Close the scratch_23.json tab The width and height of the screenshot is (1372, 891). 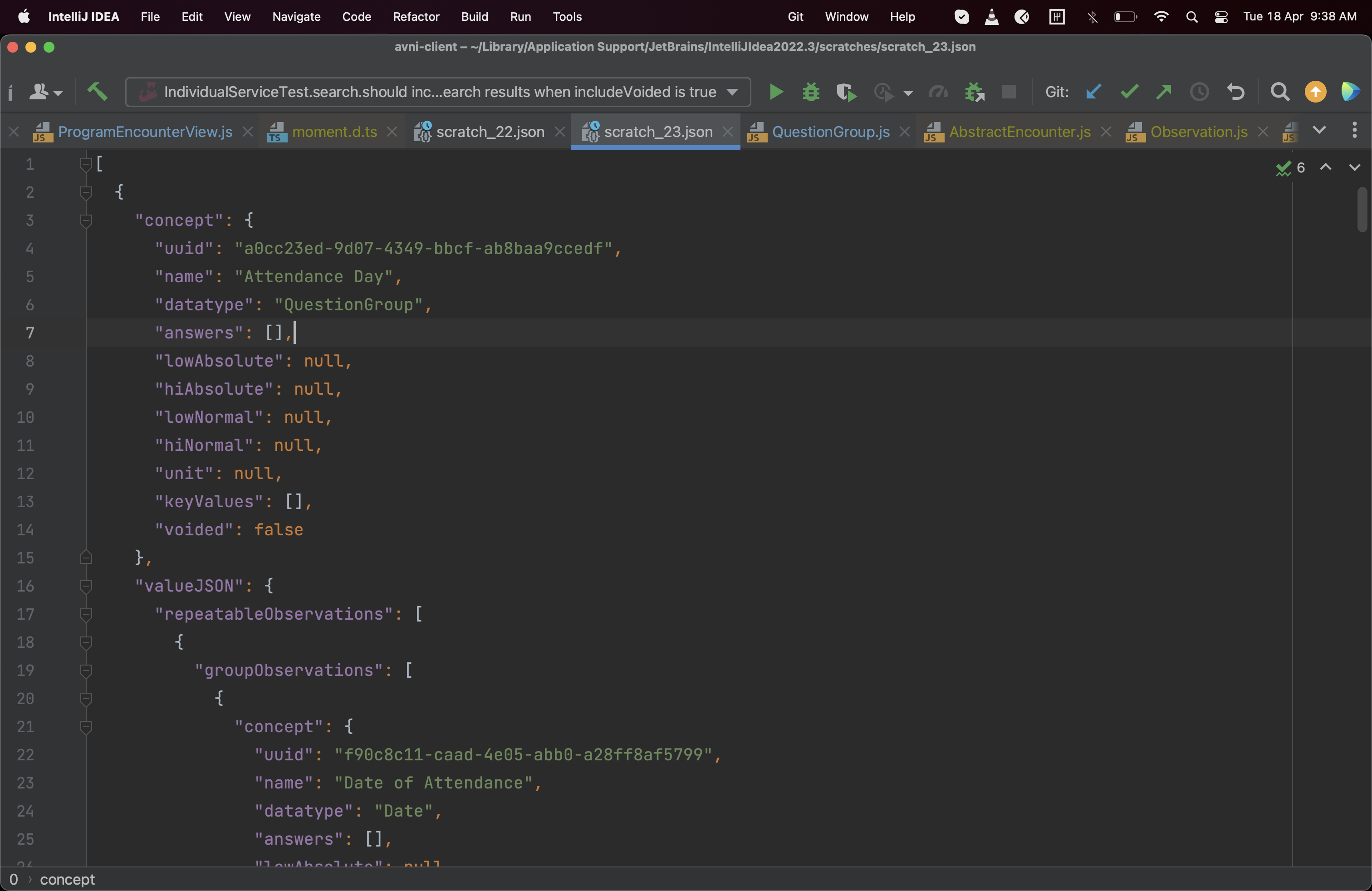click(727, 132)
